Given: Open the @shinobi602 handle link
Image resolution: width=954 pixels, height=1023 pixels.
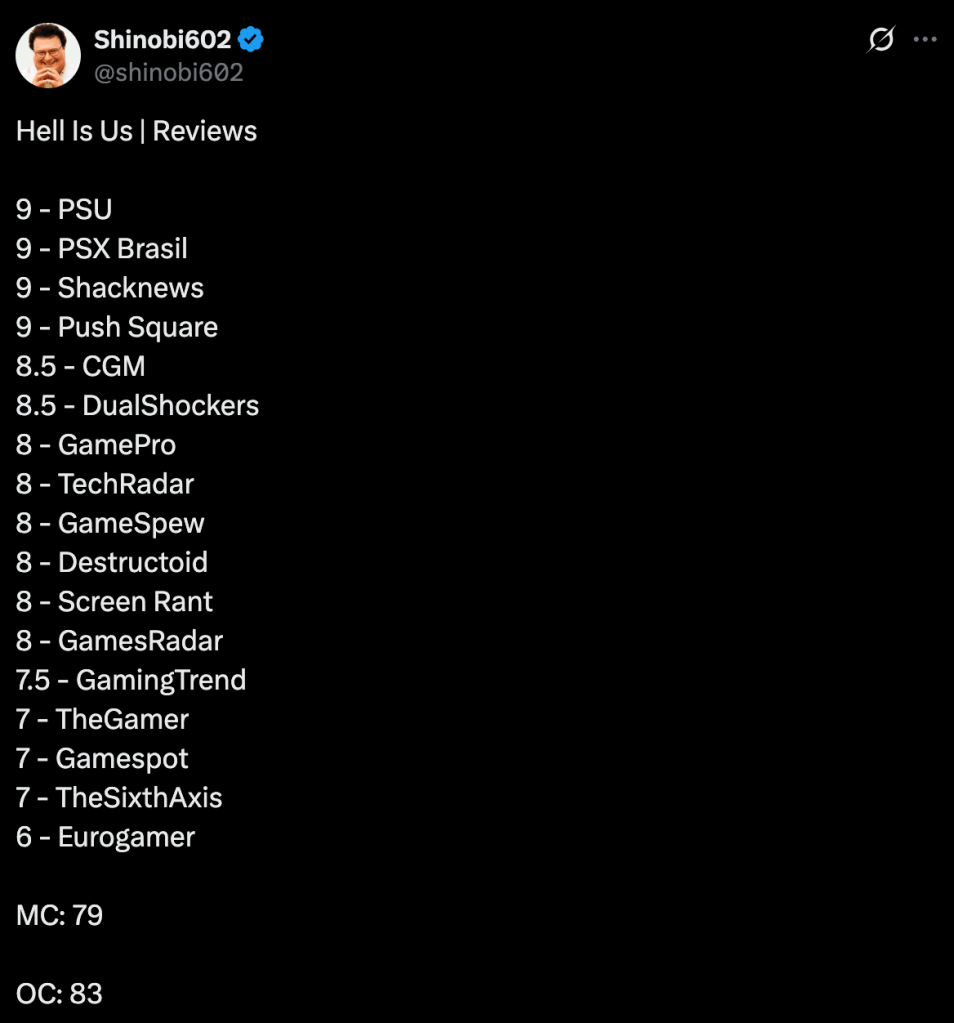Looking at the screenshot, I should [168, 73].
